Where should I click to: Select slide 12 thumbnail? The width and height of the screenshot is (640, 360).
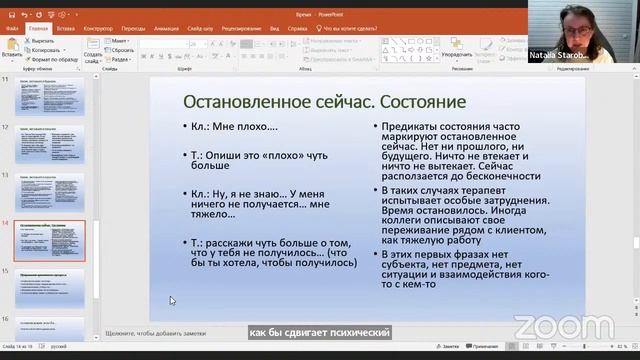pyautogui.click(x=50, y=144)
